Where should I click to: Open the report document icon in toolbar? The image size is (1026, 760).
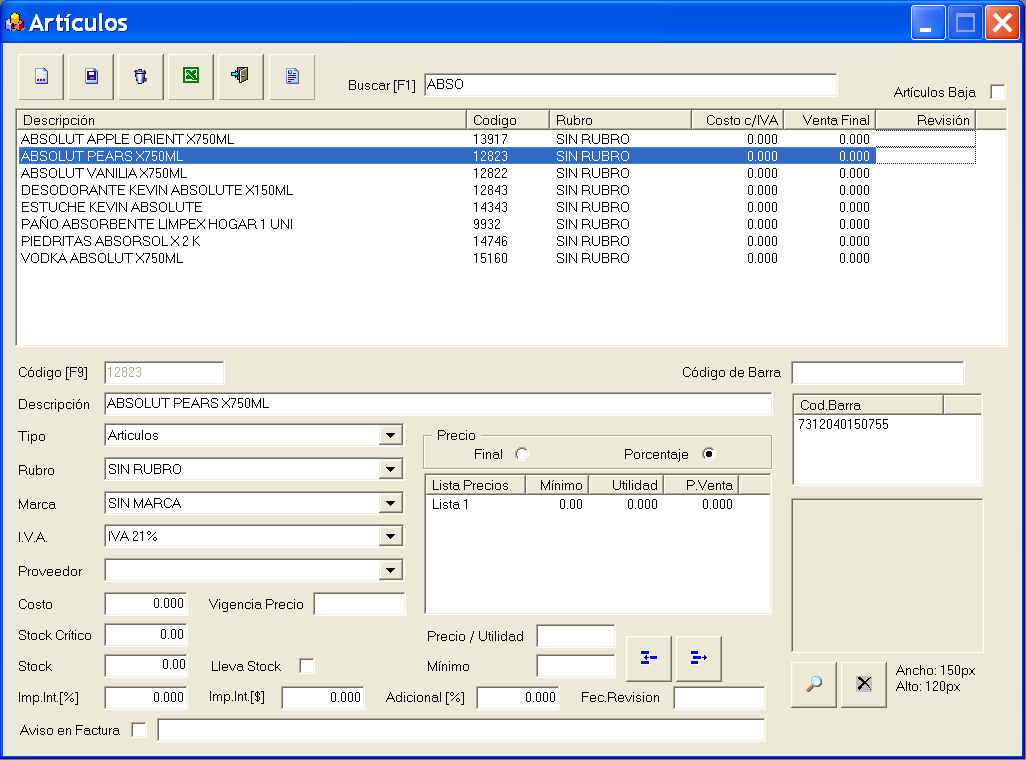(x=292, y=77)
